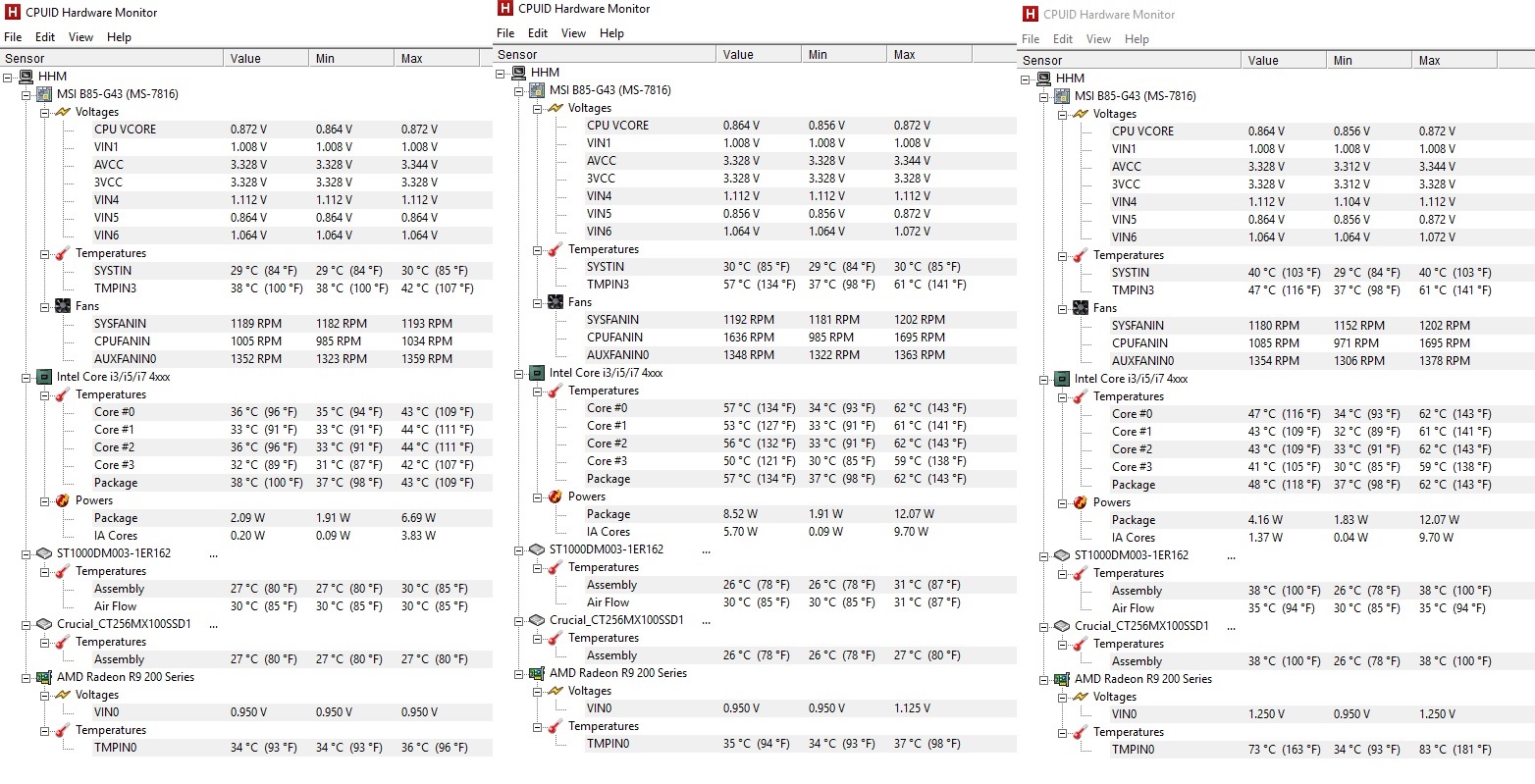Open the Help menu in right window
The width and height of the screenshot is (1535, 784).
point(1137,39)
